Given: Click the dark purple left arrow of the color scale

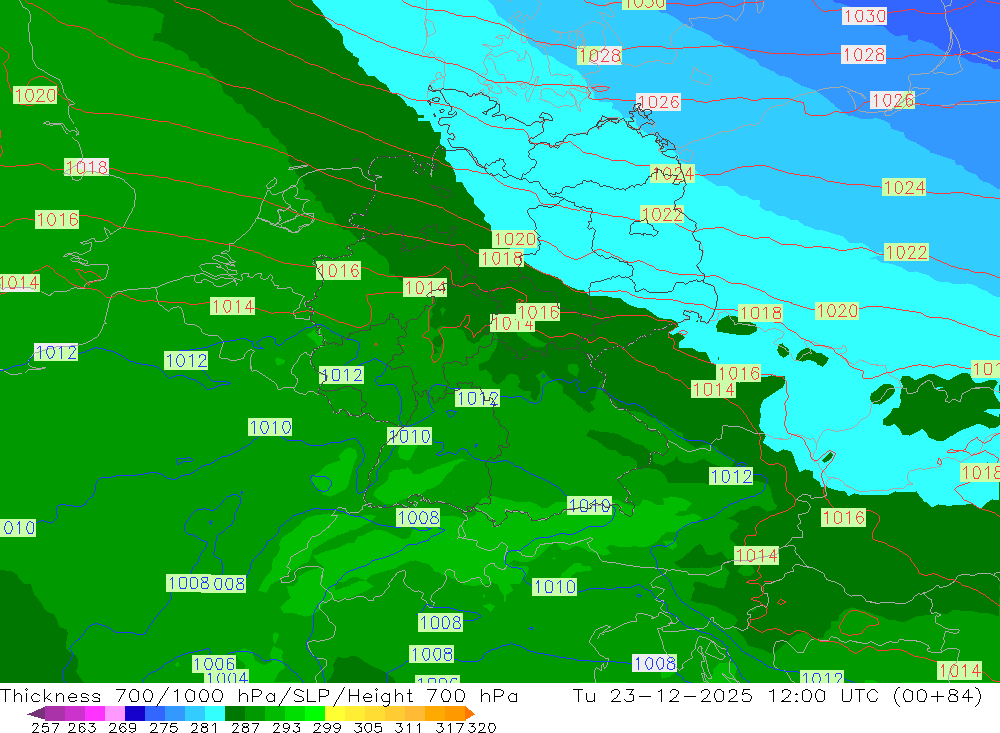Looking at the screenshot, I should (36, 713).
